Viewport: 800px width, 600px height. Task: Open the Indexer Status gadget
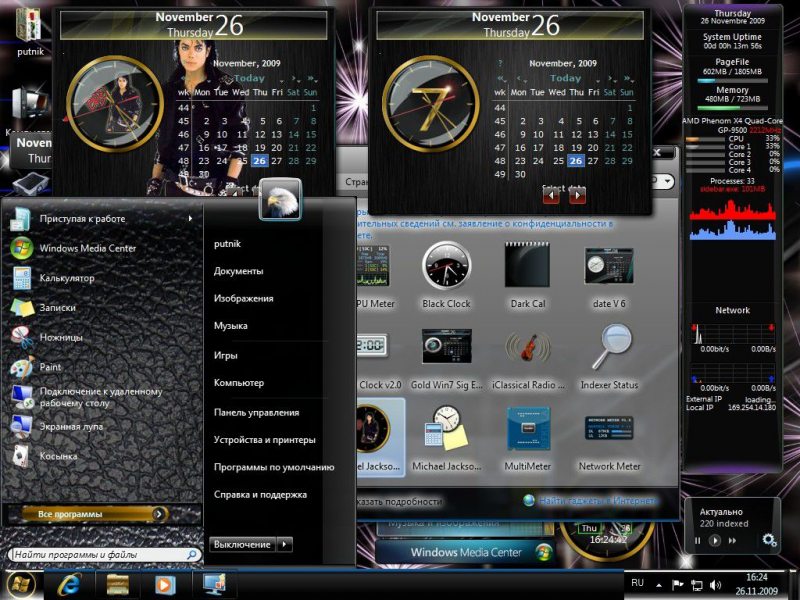click(609, 357)
